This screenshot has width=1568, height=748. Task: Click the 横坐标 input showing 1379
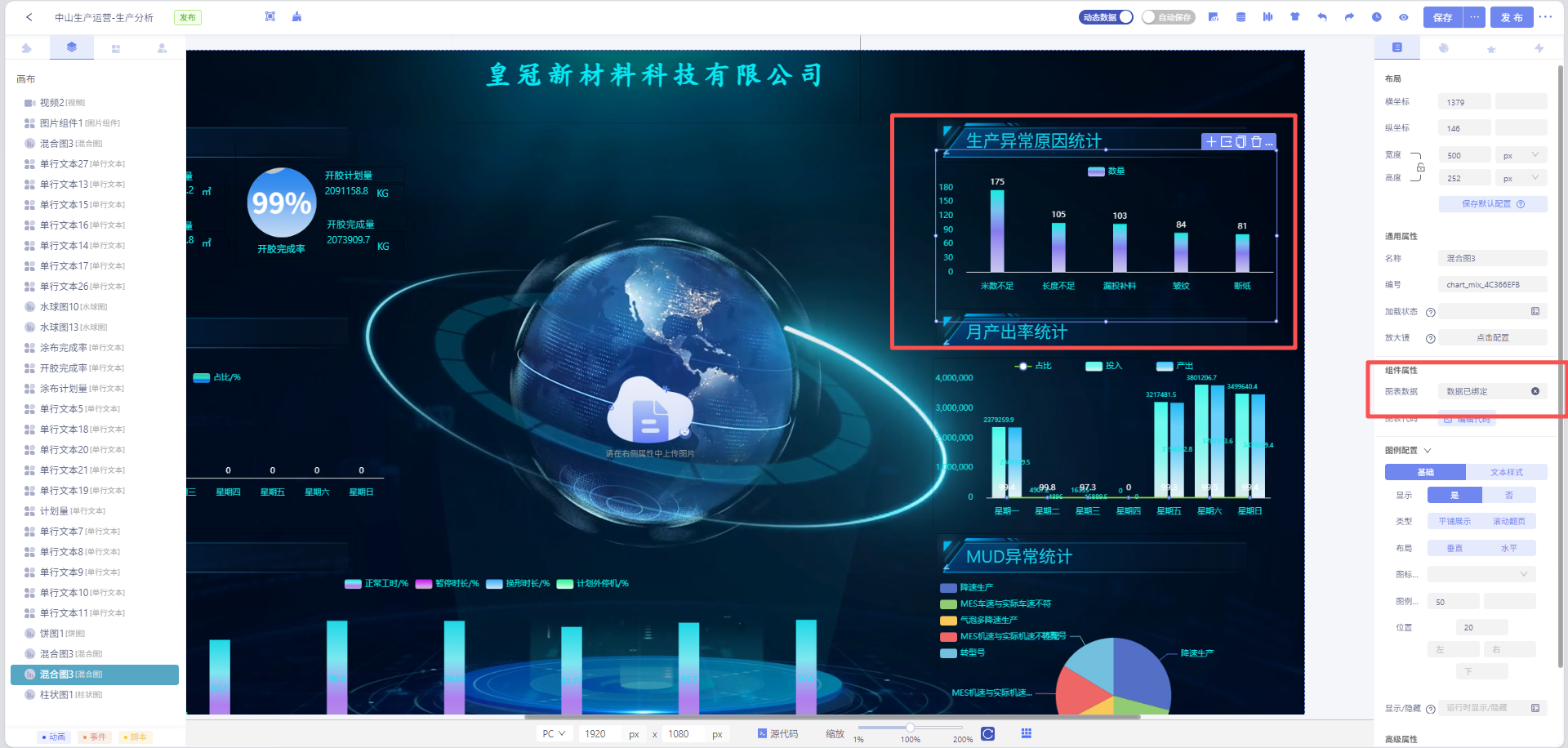(x=1464, y=102)
